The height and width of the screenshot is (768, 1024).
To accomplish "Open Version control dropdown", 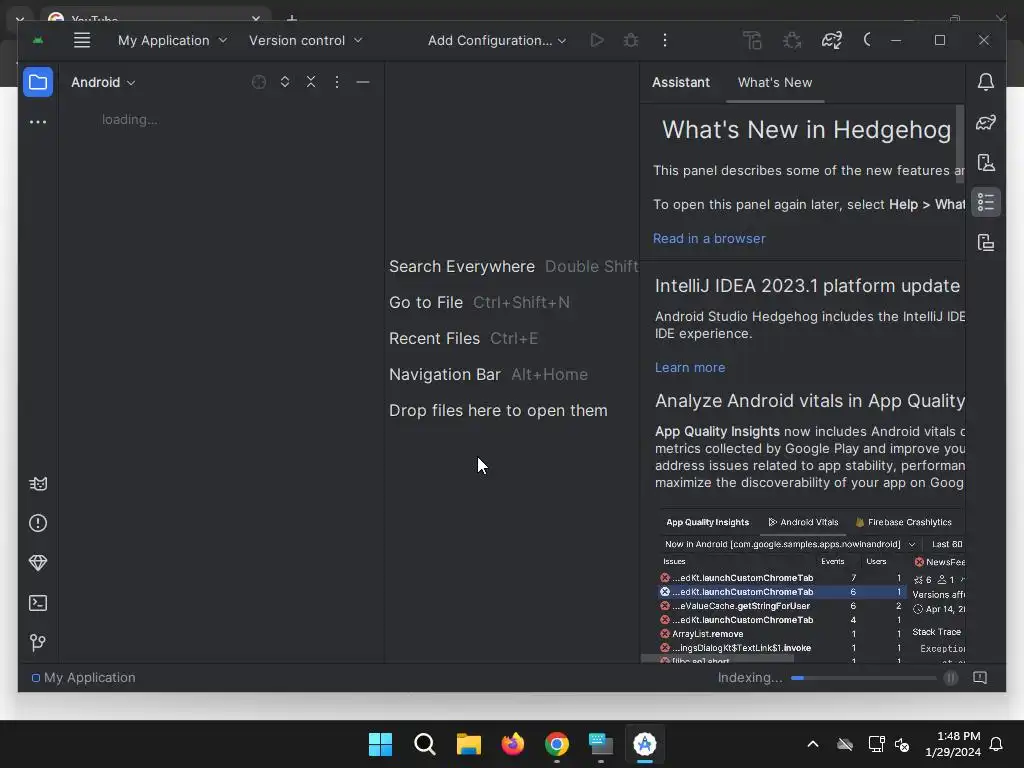I will 305,40.
